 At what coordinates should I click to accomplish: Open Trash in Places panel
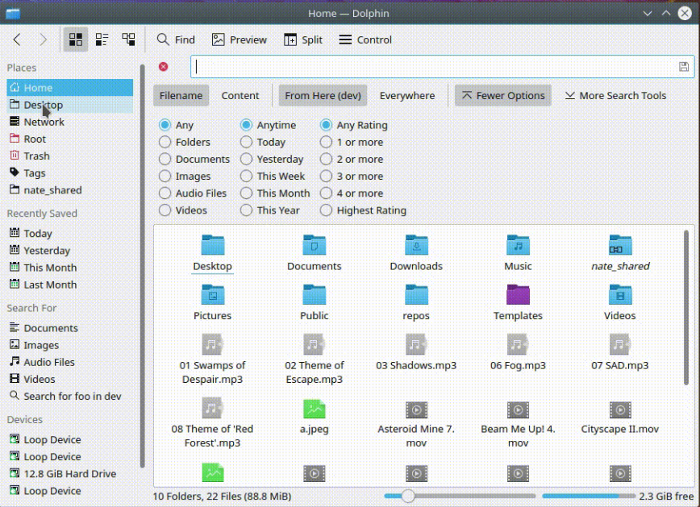pos(37,156)
